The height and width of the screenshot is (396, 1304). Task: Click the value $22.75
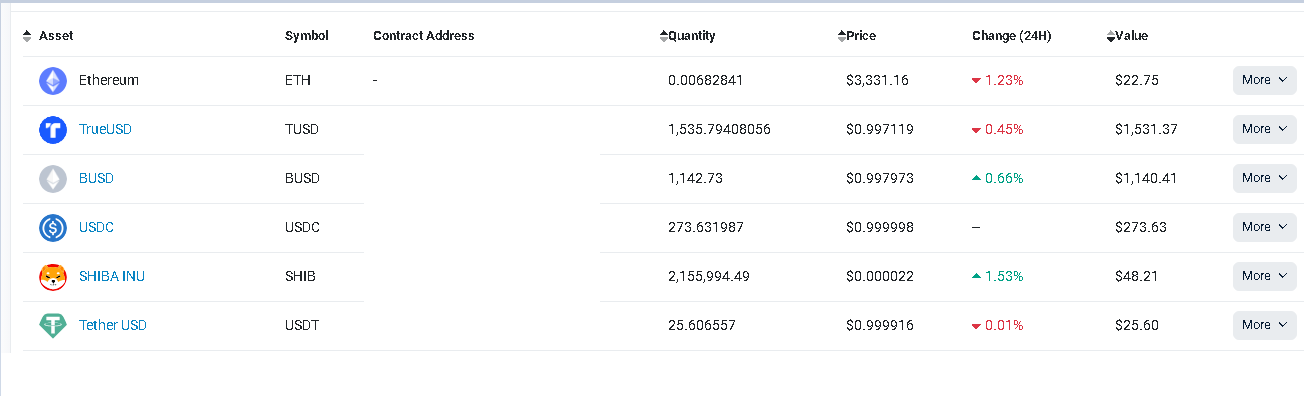[x=1137, y=80]
